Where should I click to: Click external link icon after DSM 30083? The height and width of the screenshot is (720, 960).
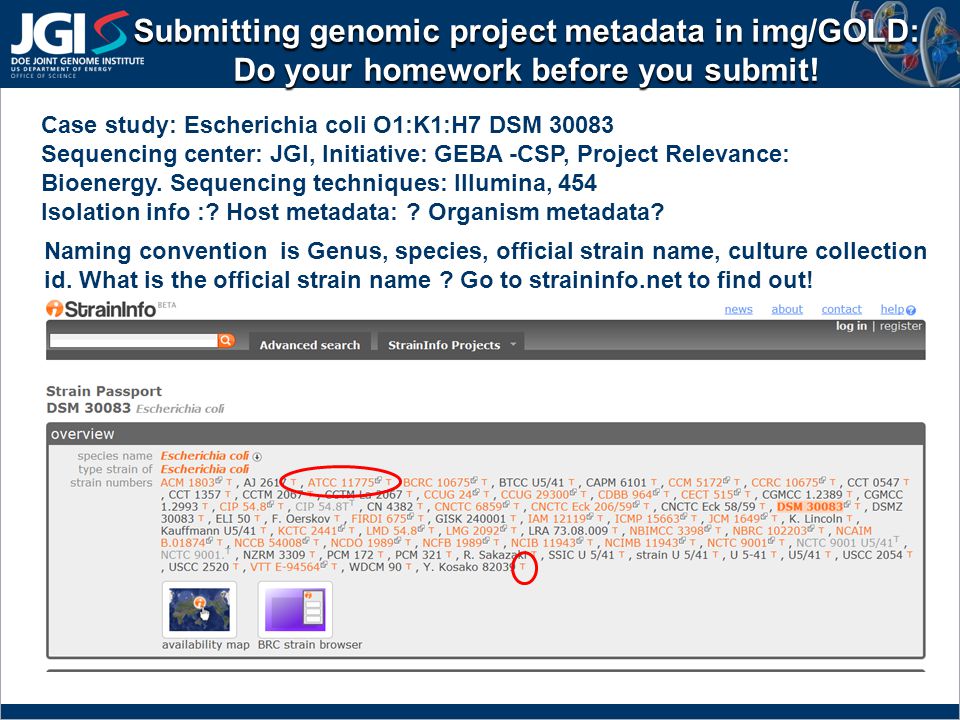(x=847, y=505)
